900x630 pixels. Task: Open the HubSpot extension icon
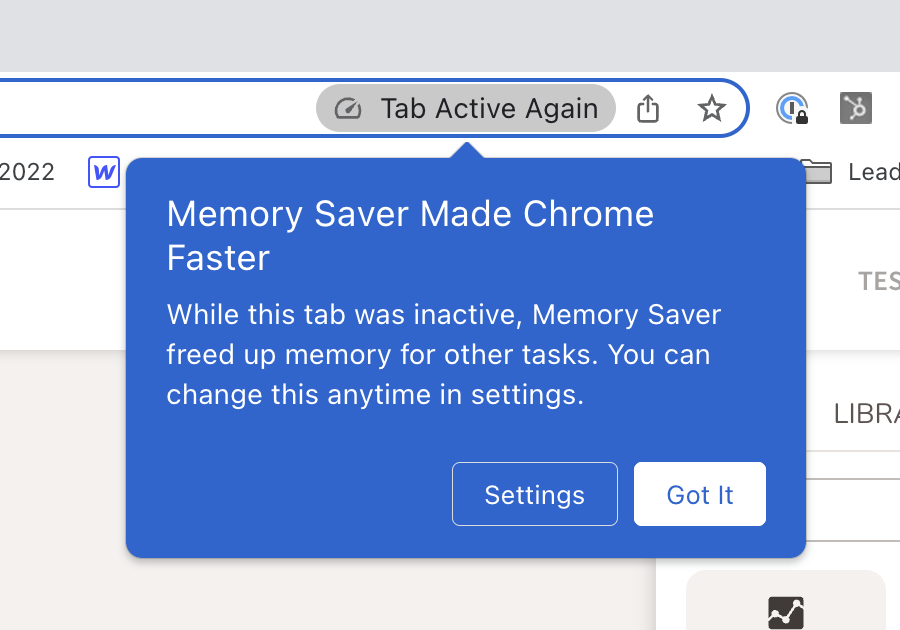855,108
